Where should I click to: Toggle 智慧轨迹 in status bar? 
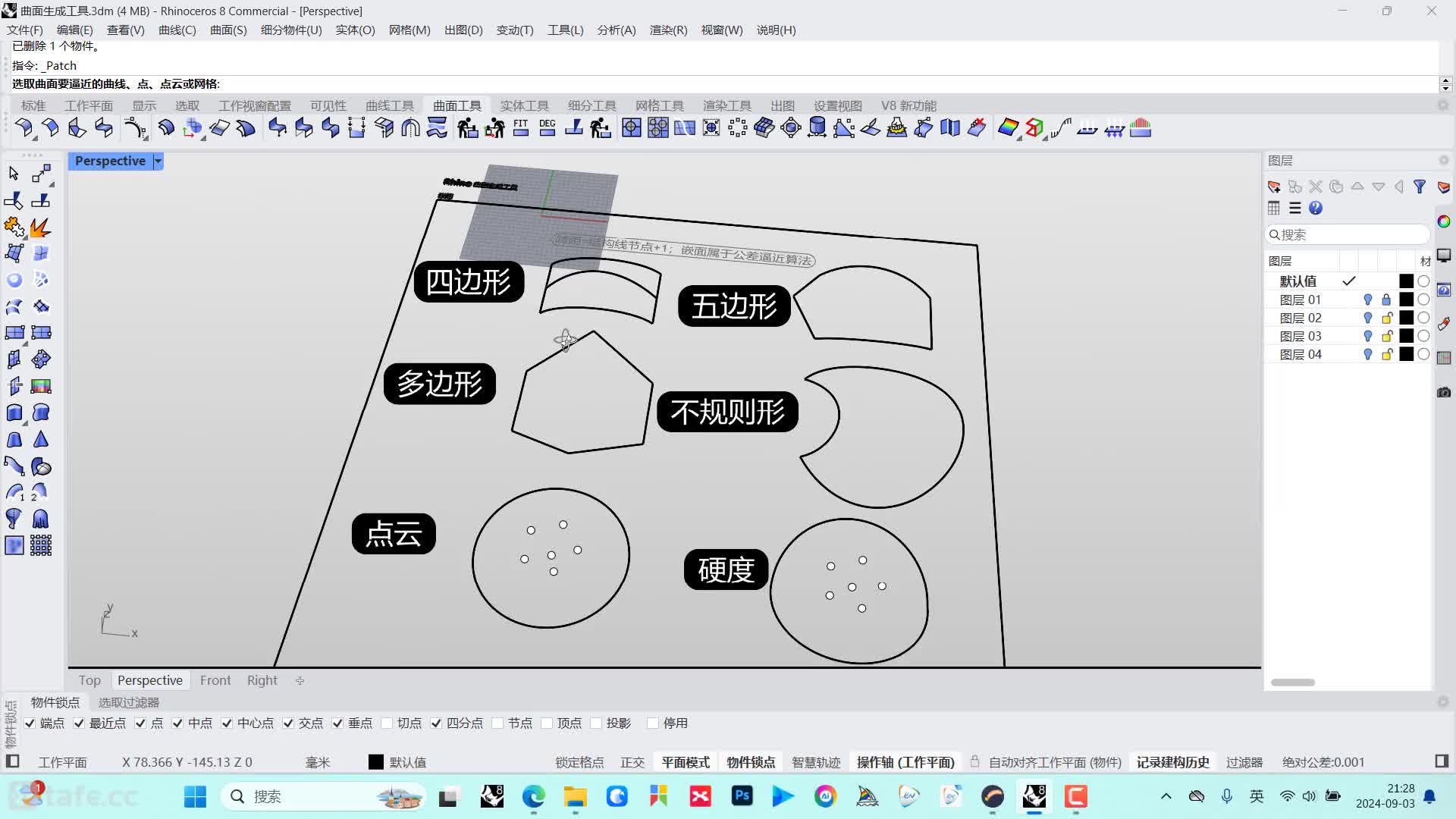[x=816, y=762]
